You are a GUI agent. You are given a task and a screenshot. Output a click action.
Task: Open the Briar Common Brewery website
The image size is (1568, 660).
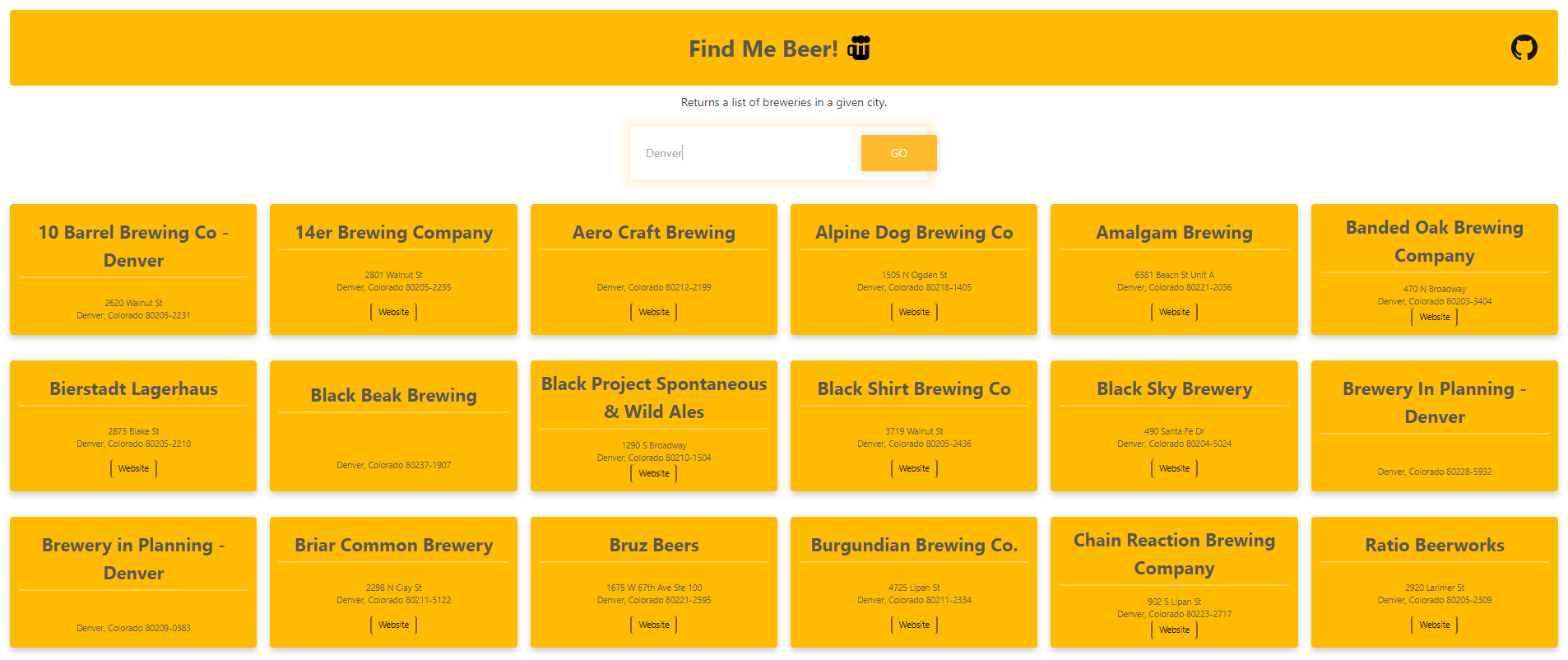tap(392, 625)
